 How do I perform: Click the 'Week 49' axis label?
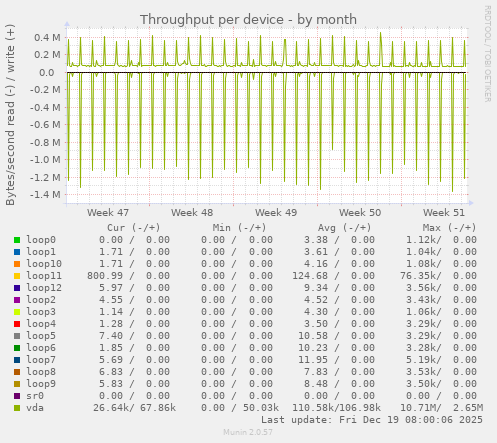tap(276, 212)
